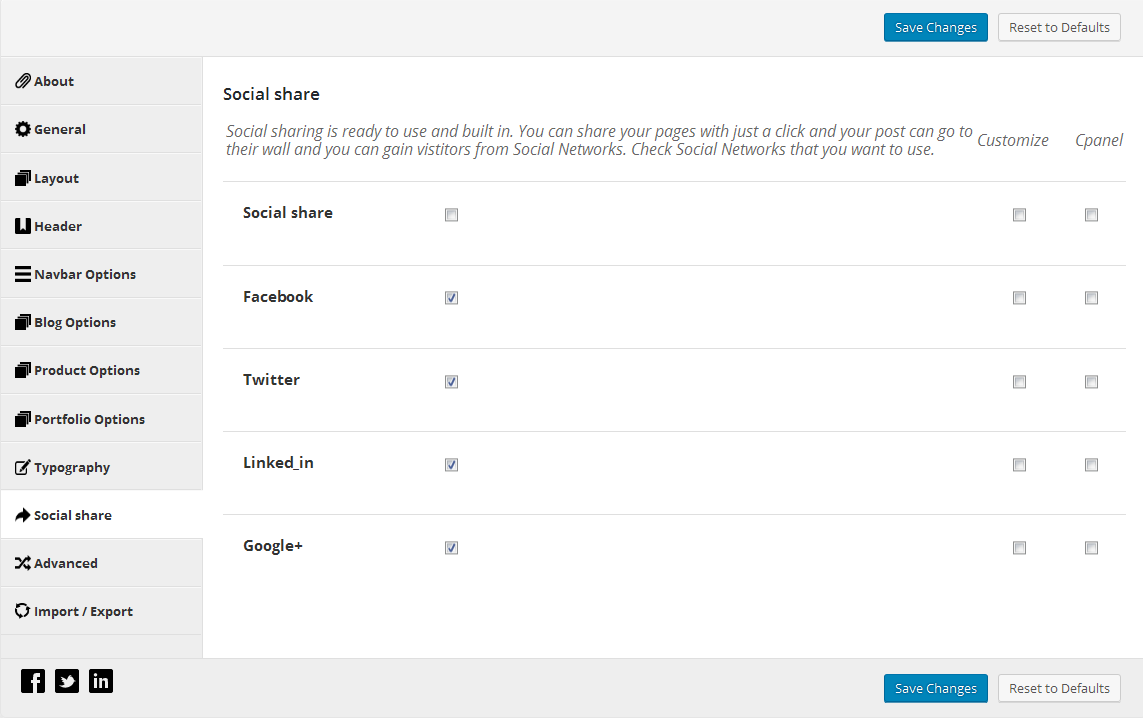Click the top Save Changes button
Viewport: 1143px width, 718px height.
[935, 27]
